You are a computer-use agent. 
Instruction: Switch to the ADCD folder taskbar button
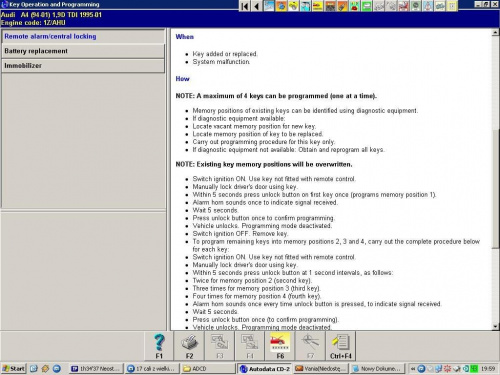coord(208,369)
